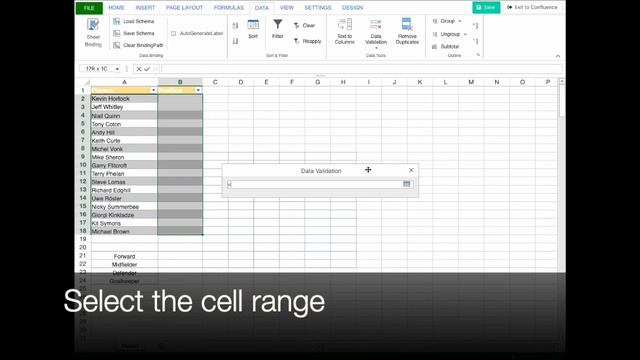Viewport: 640px width, 360px height.
Task: Open the Outline group dialog launcher
Action: tap(478, 55)
